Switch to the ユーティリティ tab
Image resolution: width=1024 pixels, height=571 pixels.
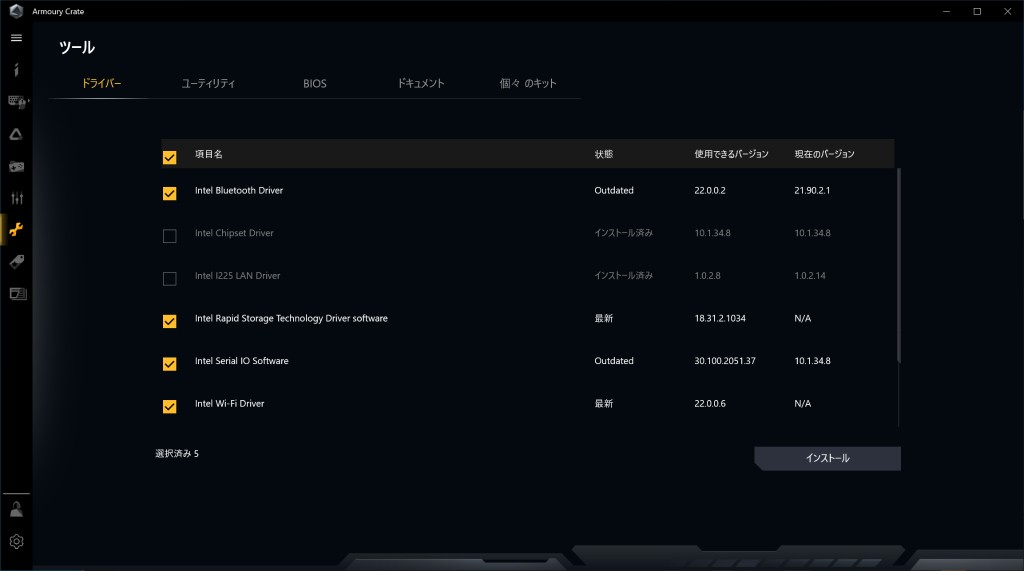208,83
